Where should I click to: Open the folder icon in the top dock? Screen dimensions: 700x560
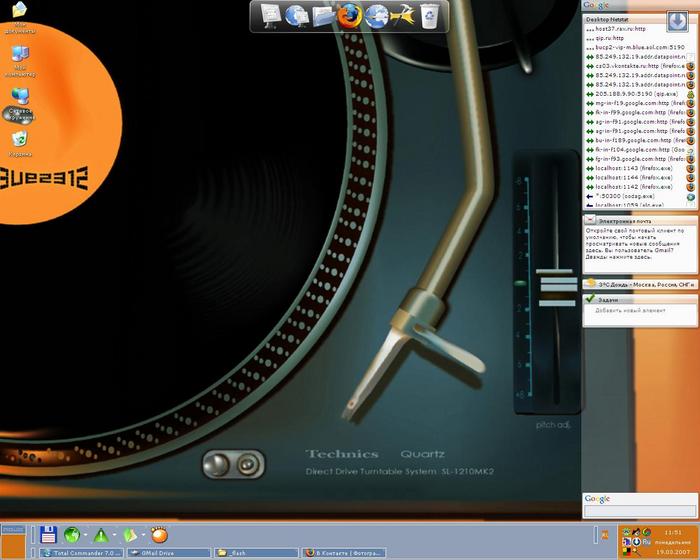(323, 15)
